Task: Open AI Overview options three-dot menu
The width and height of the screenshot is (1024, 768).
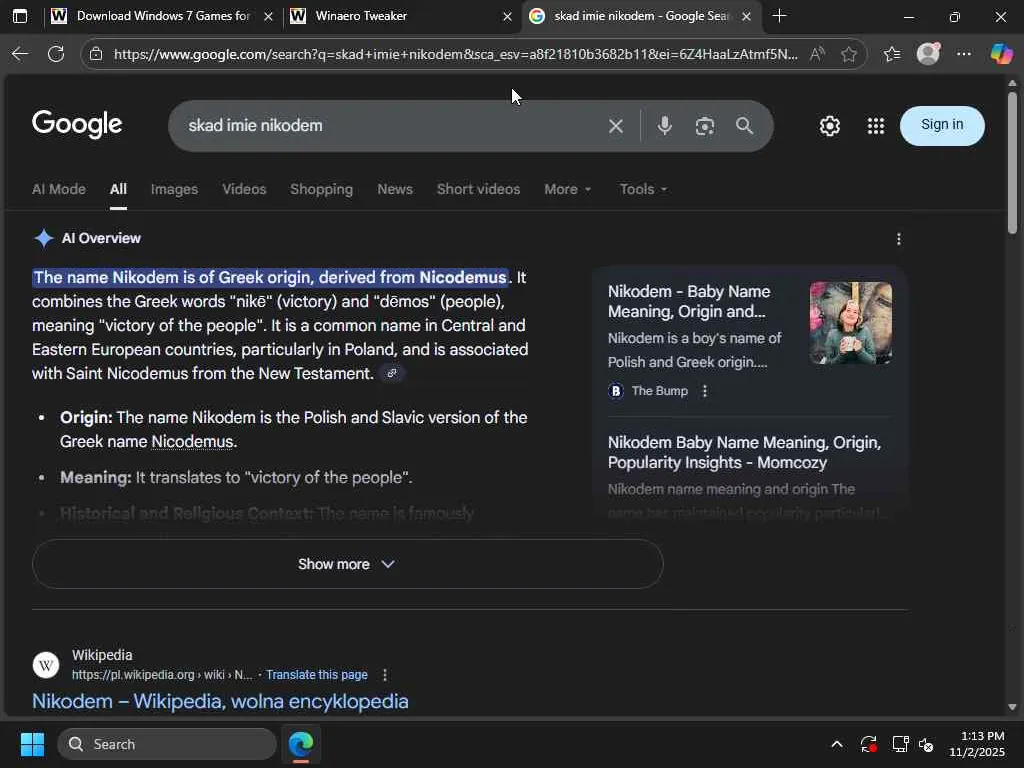Action: [x=899, y=239]
